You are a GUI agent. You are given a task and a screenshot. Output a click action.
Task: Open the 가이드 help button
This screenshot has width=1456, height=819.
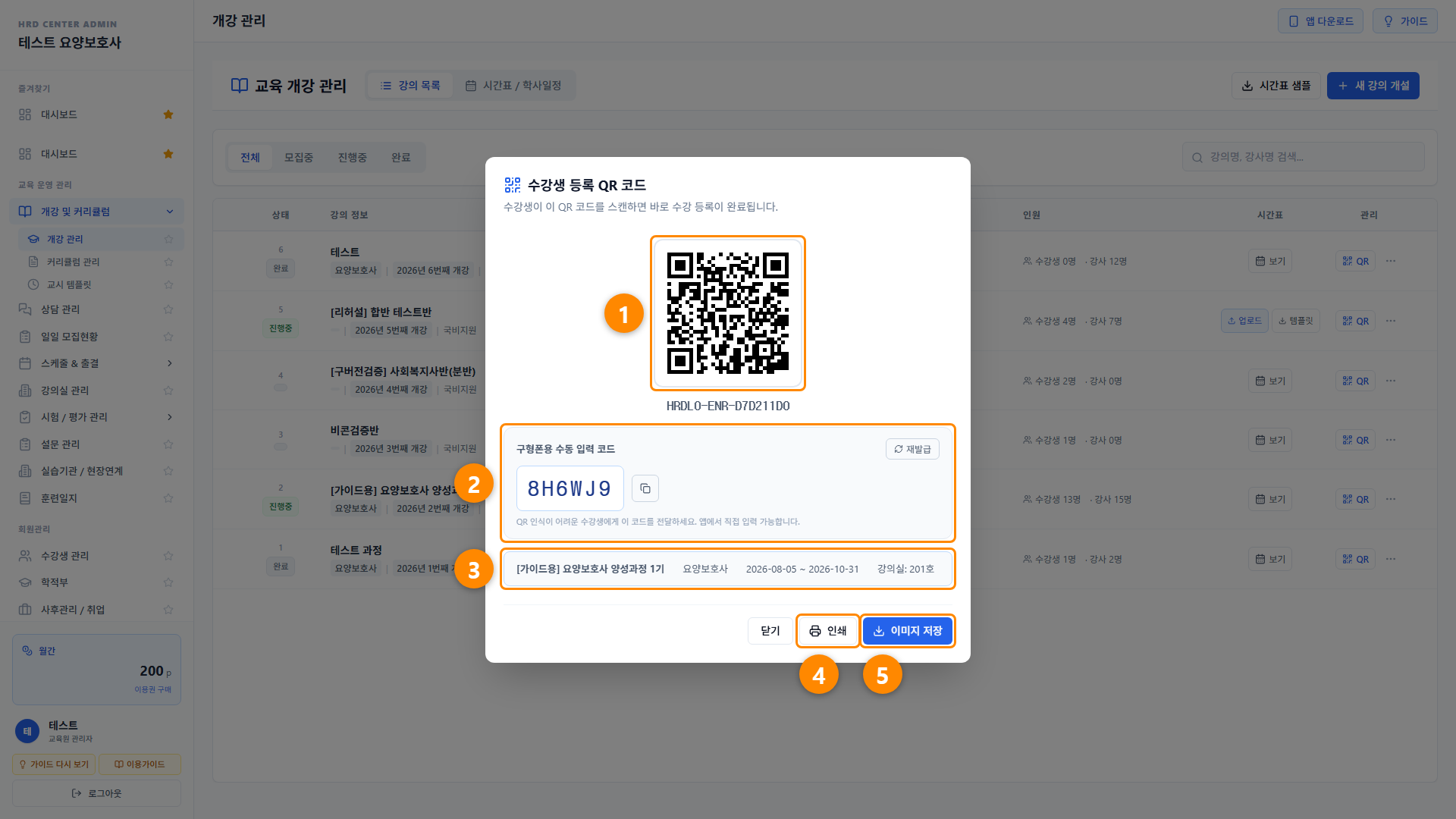pyautogui.click(x=1405, y=21)
